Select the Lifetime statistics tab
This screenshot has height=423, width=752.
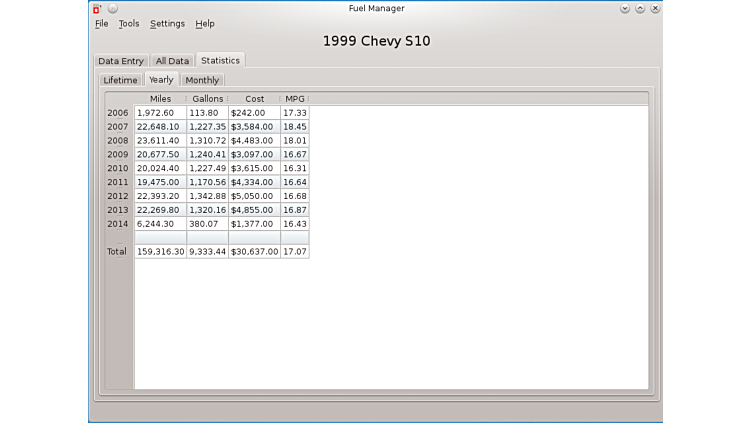point(120,80)
